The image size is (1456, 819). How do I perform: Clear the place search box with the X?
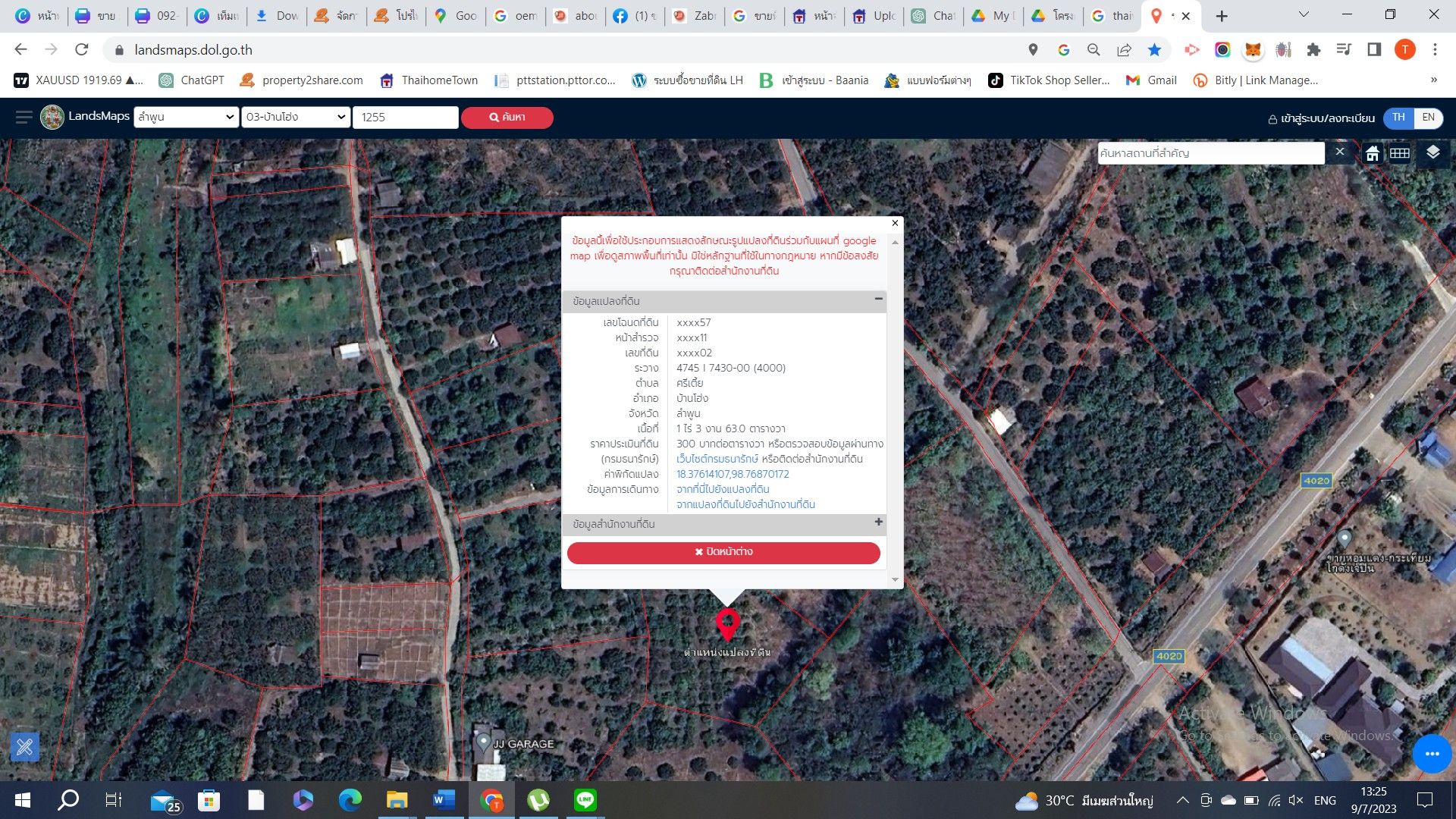coord(1340,152)
